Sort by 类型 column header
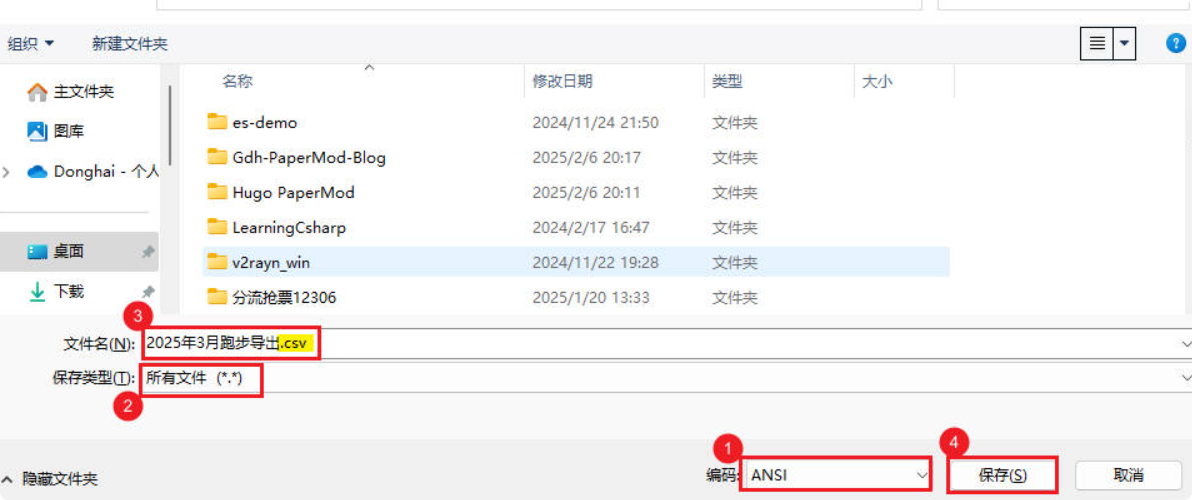Viewport: 1192px width, 500px height. click(x=727, y=81)
